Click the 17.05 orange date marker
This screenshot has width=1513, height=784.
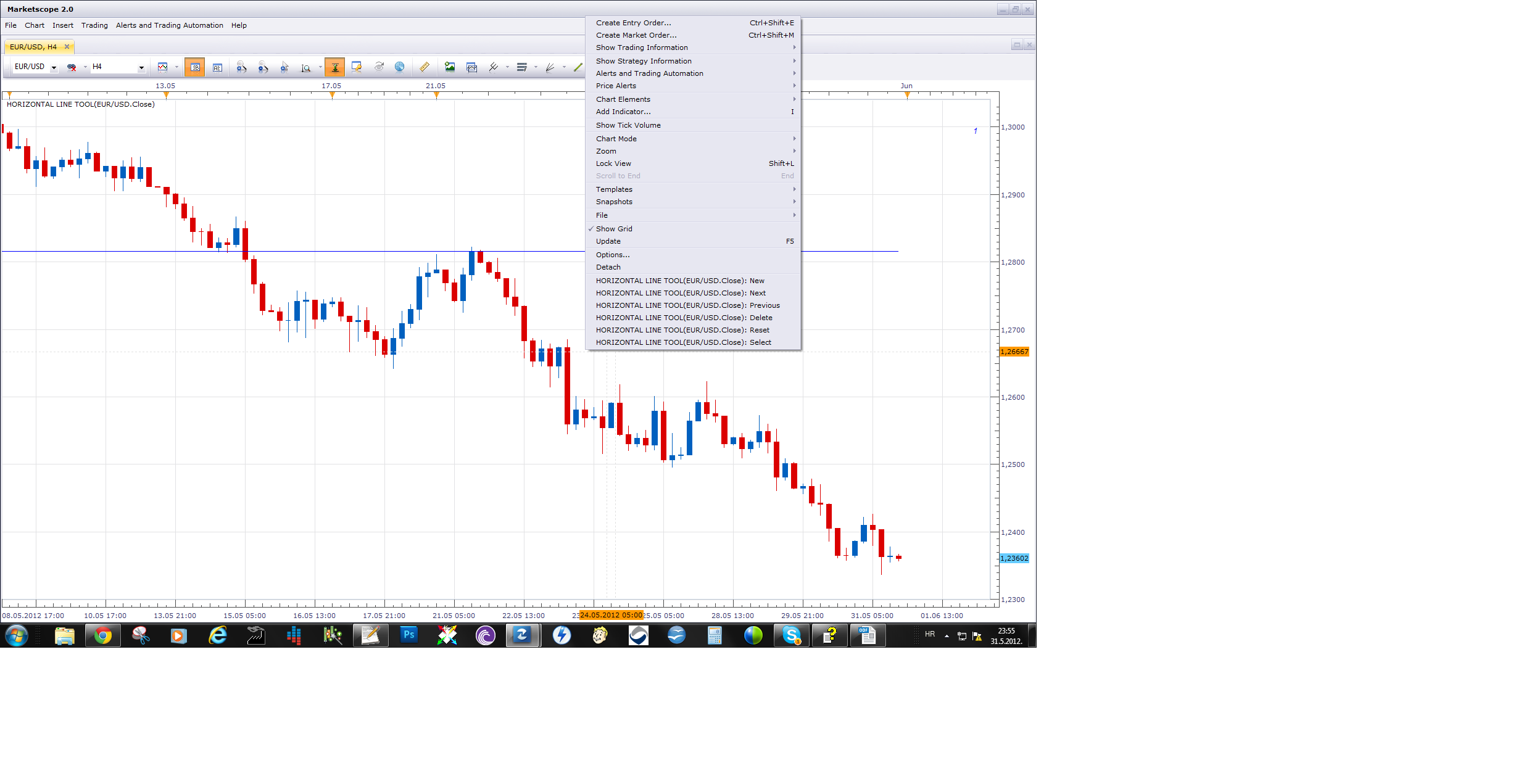tap(332, 95)
